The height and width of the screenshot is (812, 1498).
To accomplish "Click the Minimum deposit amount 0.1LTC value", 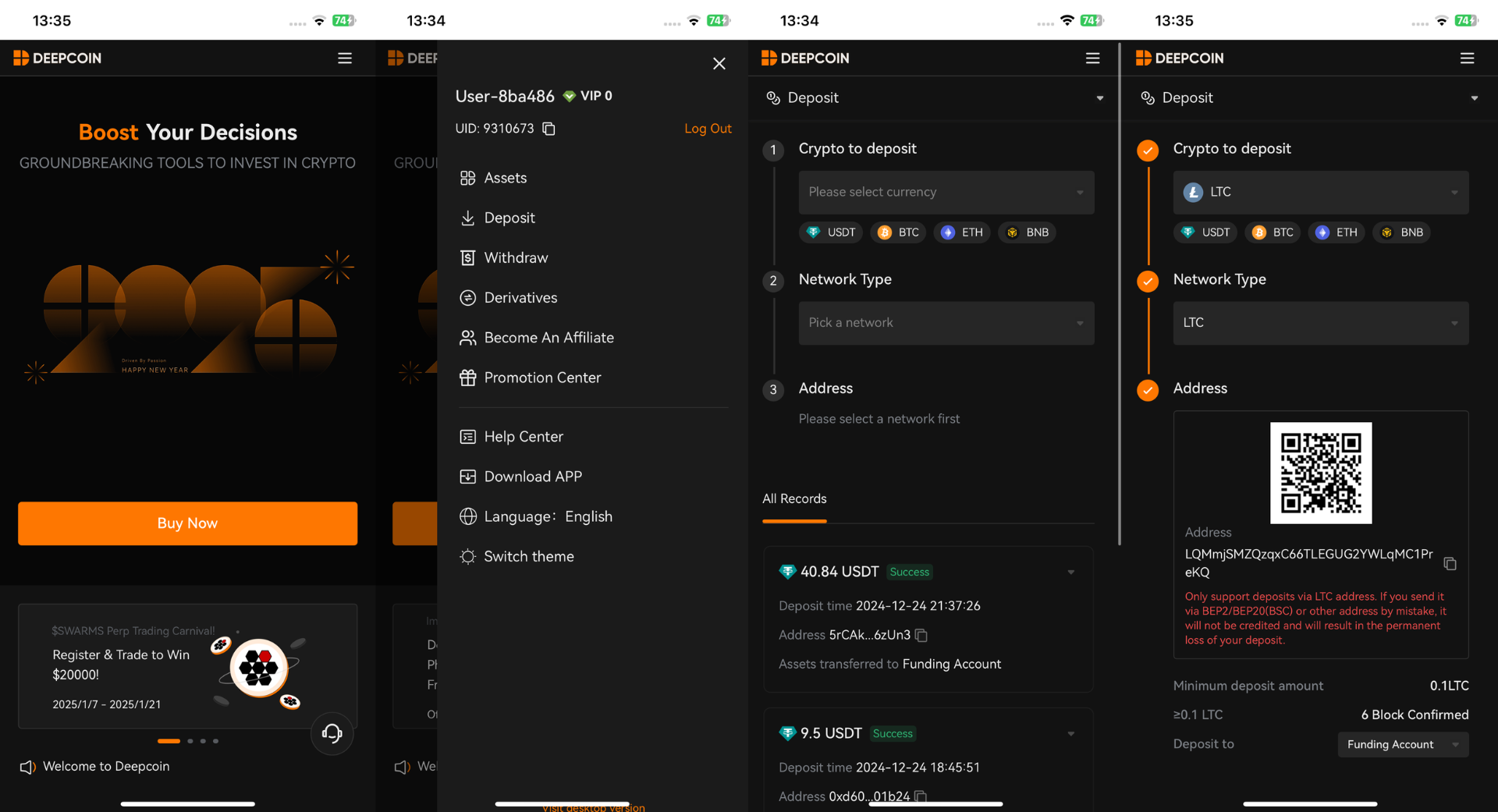I will pyautogui.click(x=1449, y=686).
